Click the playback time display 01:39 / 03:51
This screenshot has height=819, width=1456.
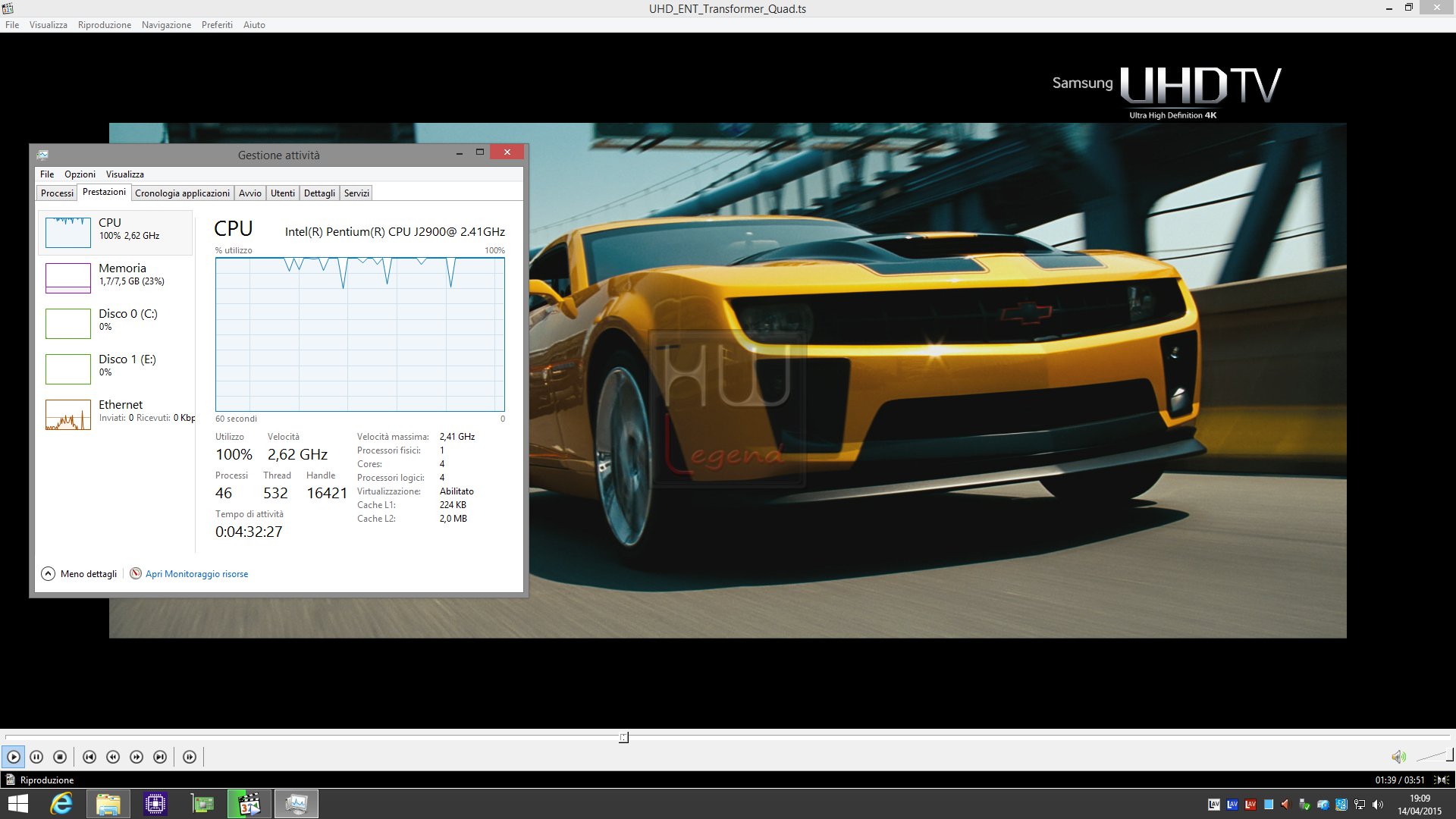(x=1400, y=780)
